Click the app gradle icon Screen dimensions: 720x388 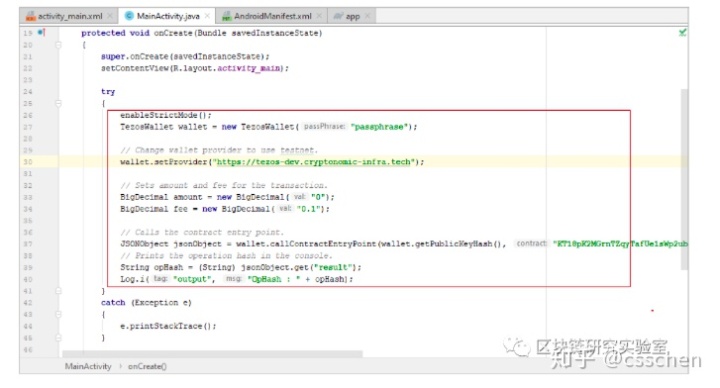(338, 16)
